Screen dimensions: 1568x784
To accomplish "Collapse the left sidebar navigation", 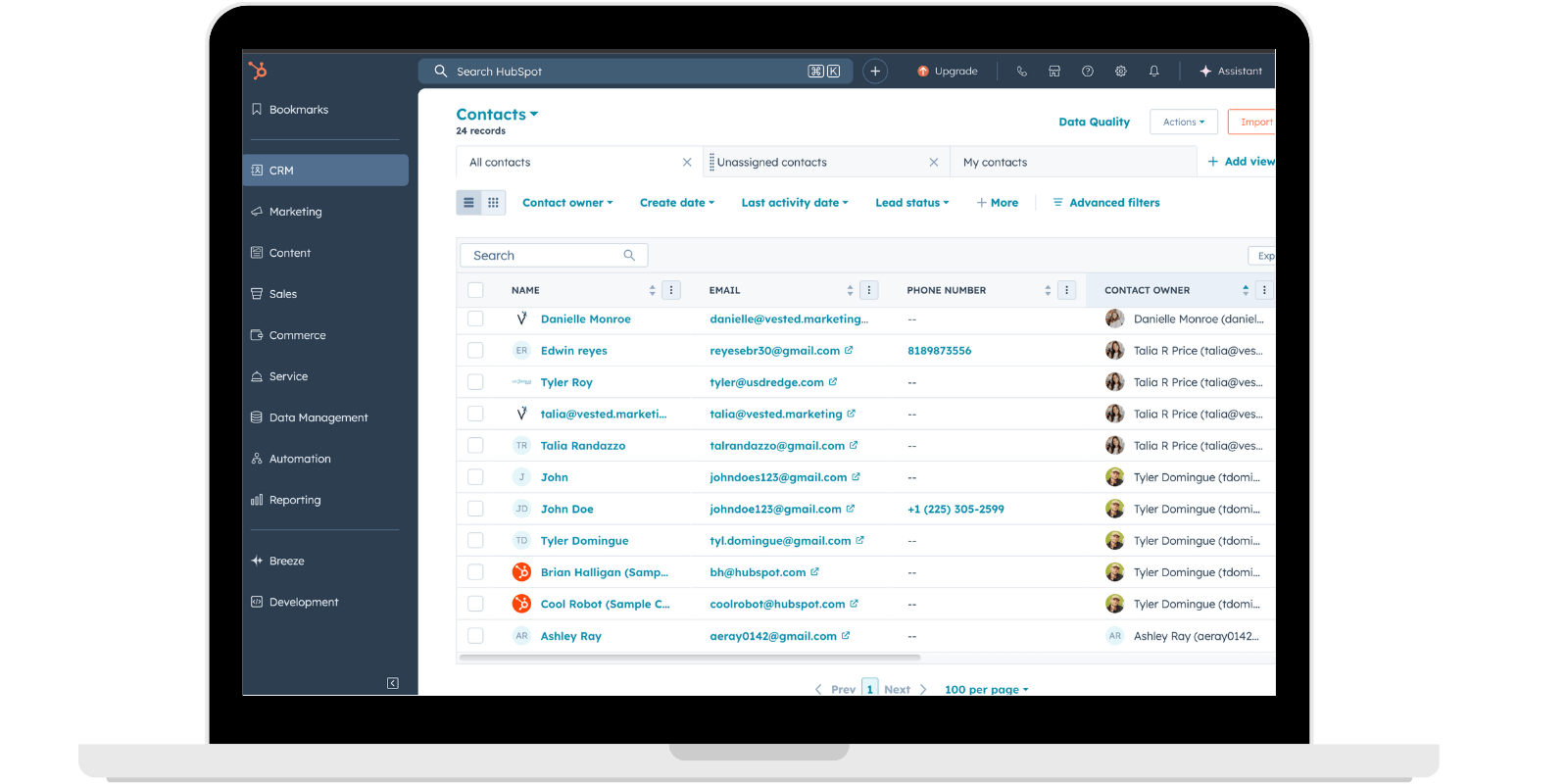I will 393,683.
